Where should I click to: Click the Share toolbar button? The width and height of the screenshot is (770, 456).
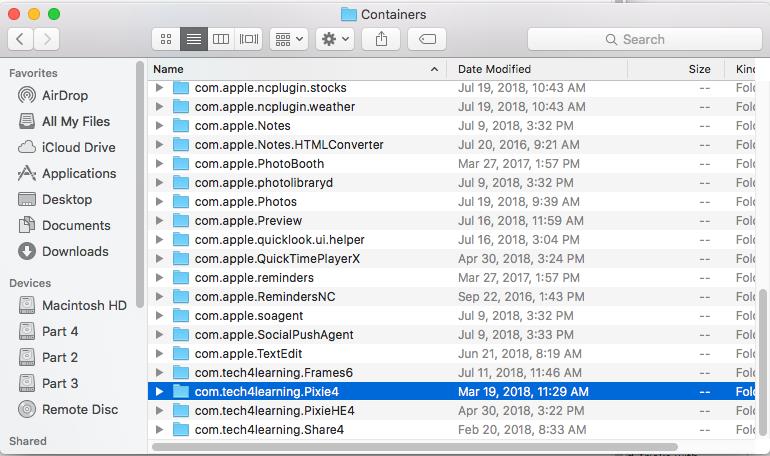(381, 39)
